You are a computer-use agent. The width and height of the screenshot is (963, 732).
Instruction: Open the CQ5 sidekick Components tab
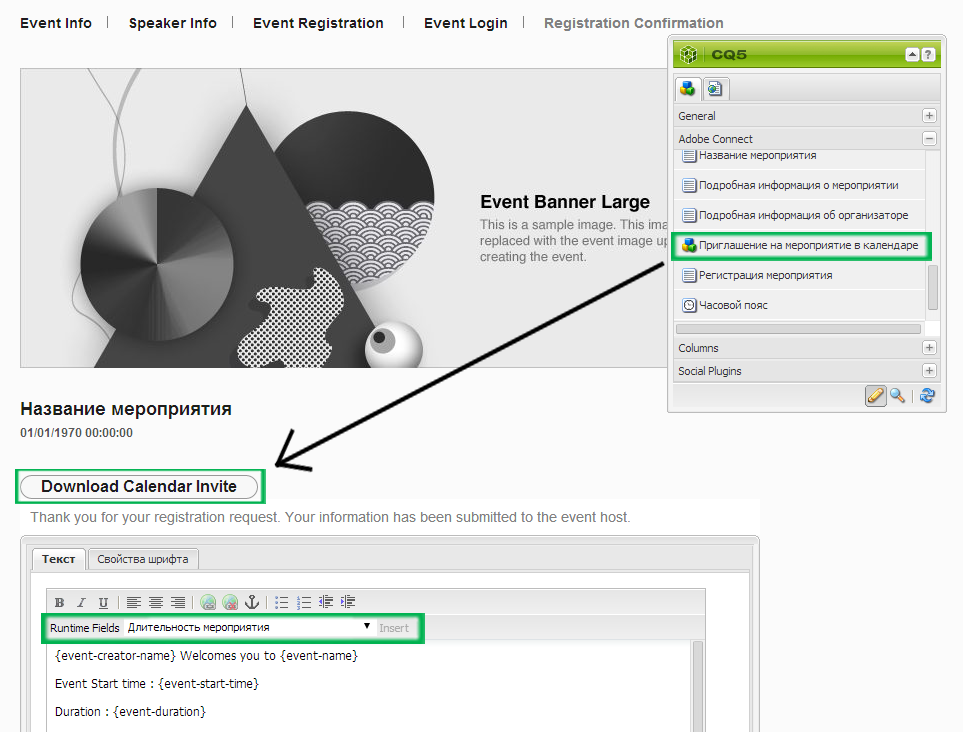pos(688,89)
